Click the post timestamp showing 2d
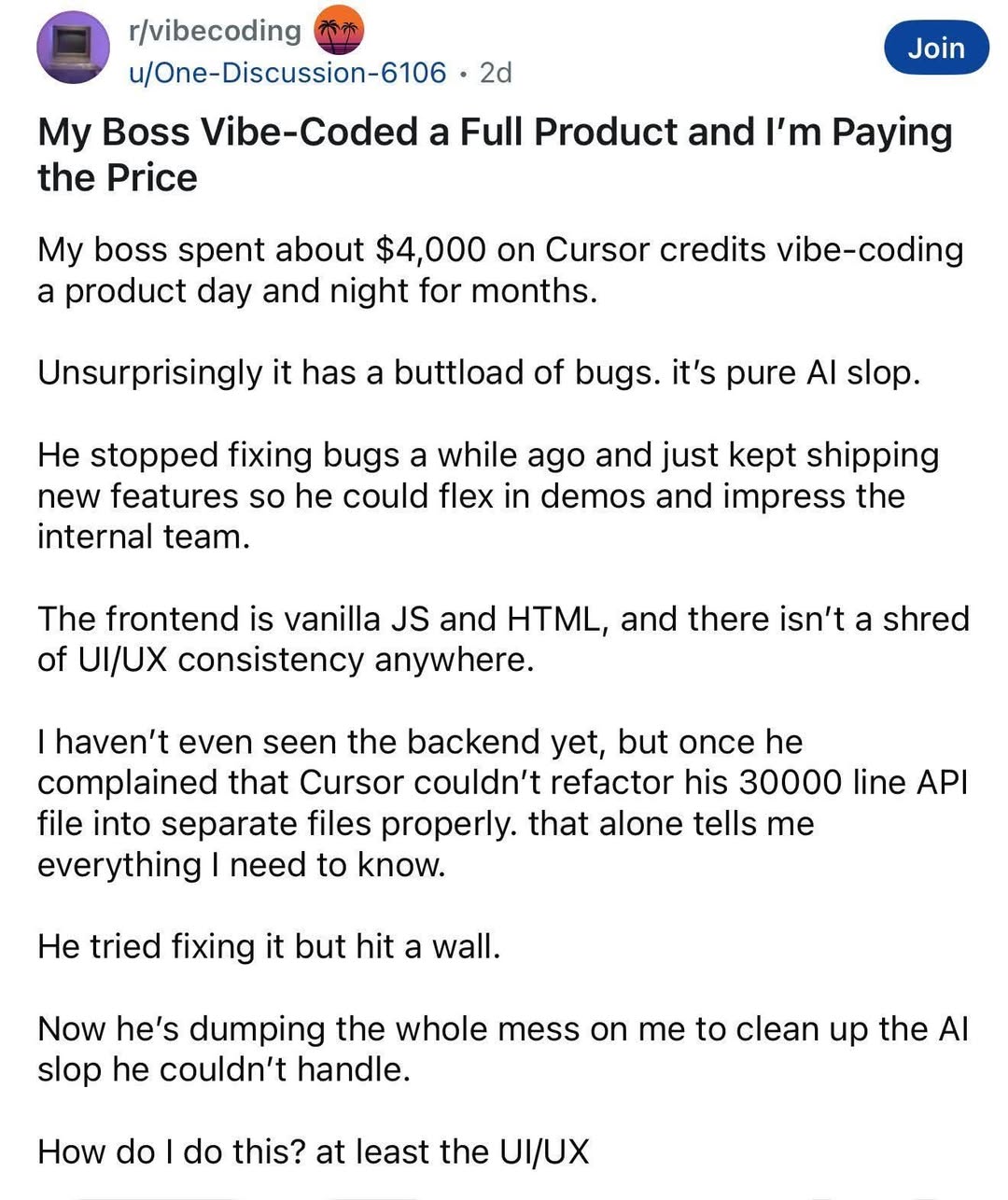 497,73
